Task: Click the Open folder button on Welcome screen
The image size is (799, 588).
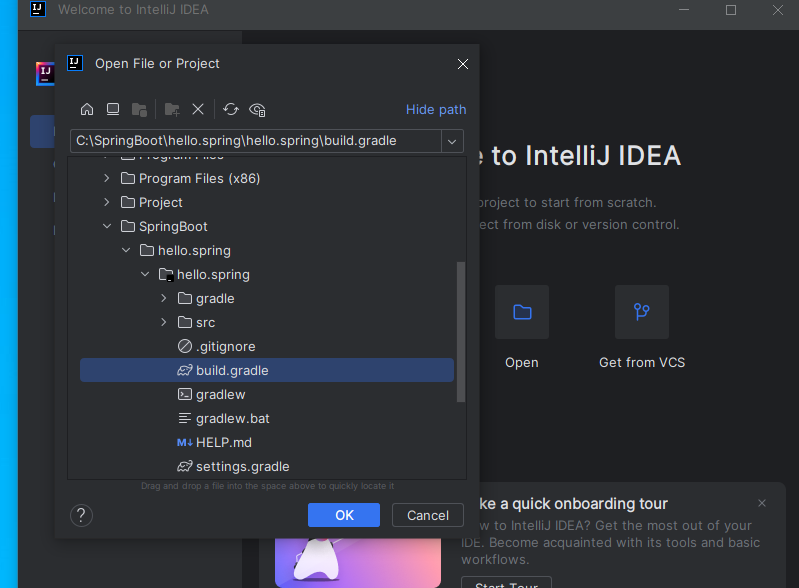Action: tap(522, 312)
